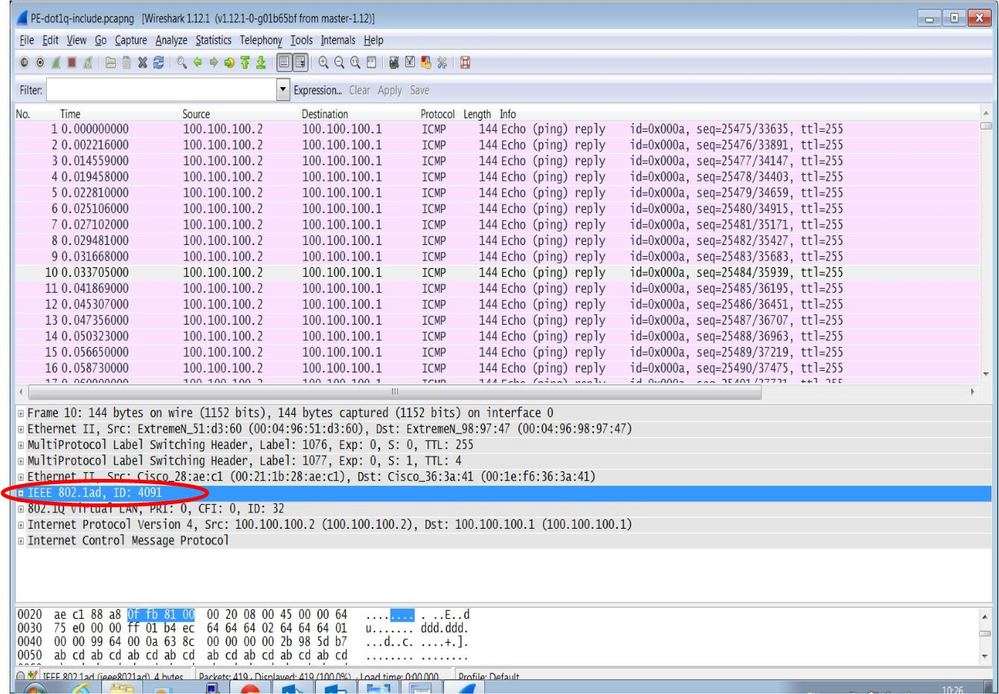Screen dimensions: 999x694
Task: Find a packet (magnifier icon)
Action: pyautogui.click(x=182, y=62)
